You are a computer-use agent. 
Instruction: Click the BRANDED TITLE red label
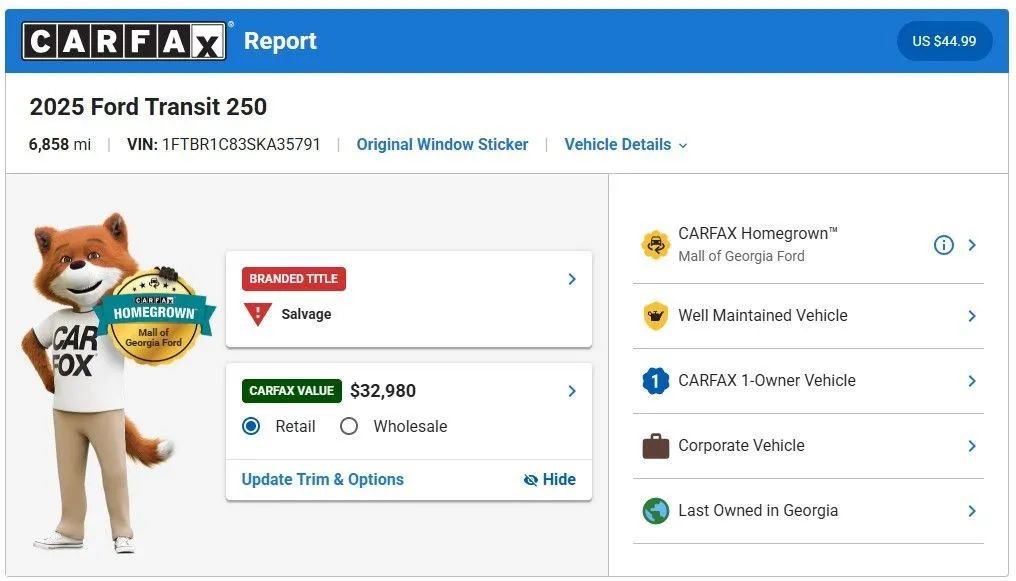click(x=294, y=279)
